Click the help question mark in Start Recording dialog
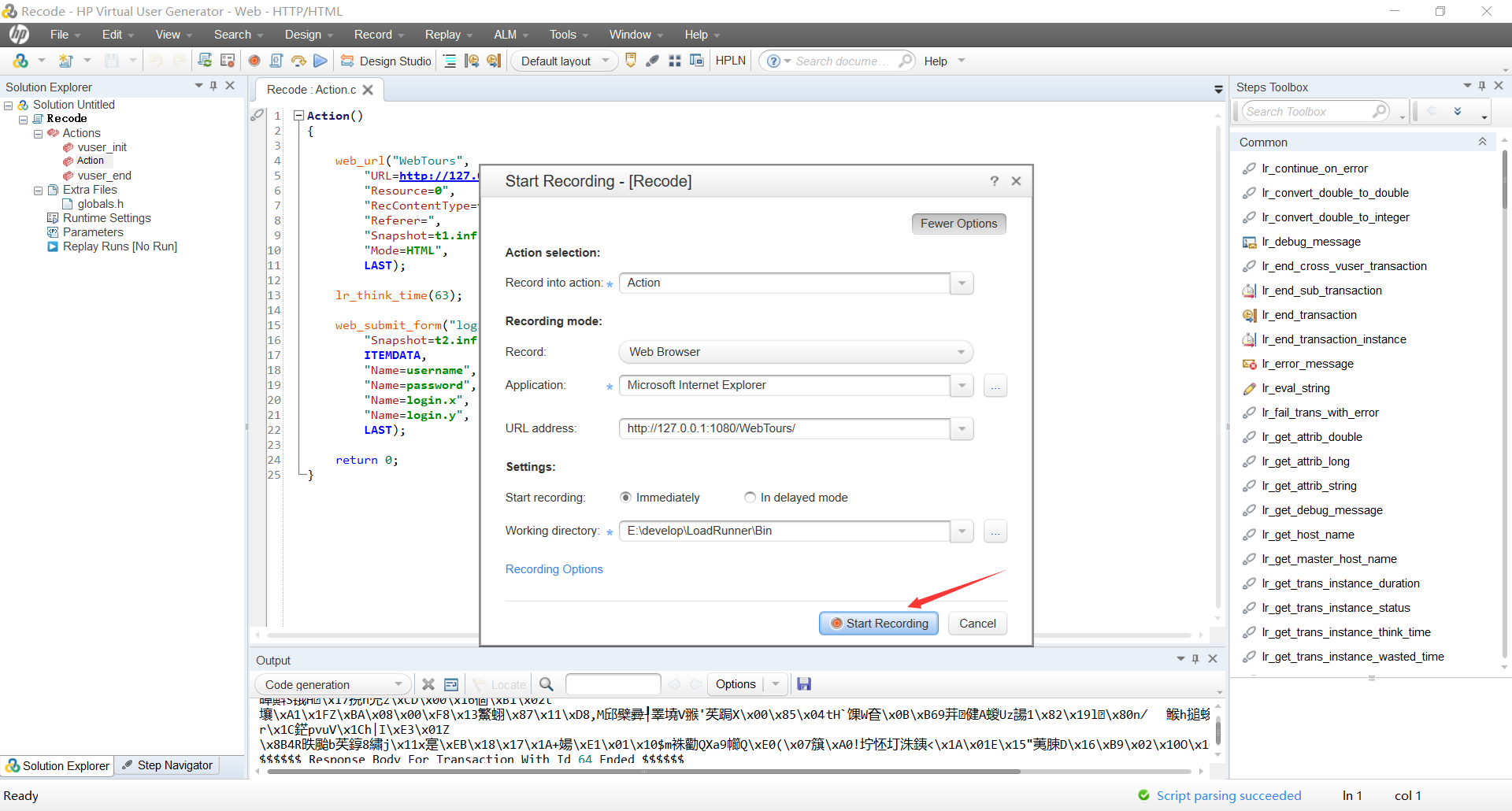The width and height of the screenshot is (1512, 811). (x=995, y=181)
